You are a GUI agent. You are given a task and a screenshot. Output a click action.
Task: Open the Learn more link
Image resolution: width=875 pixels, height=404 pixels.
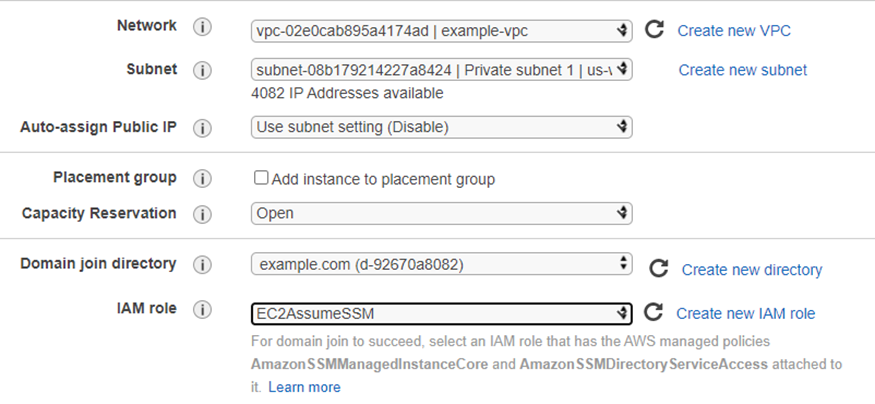point(304,387)
